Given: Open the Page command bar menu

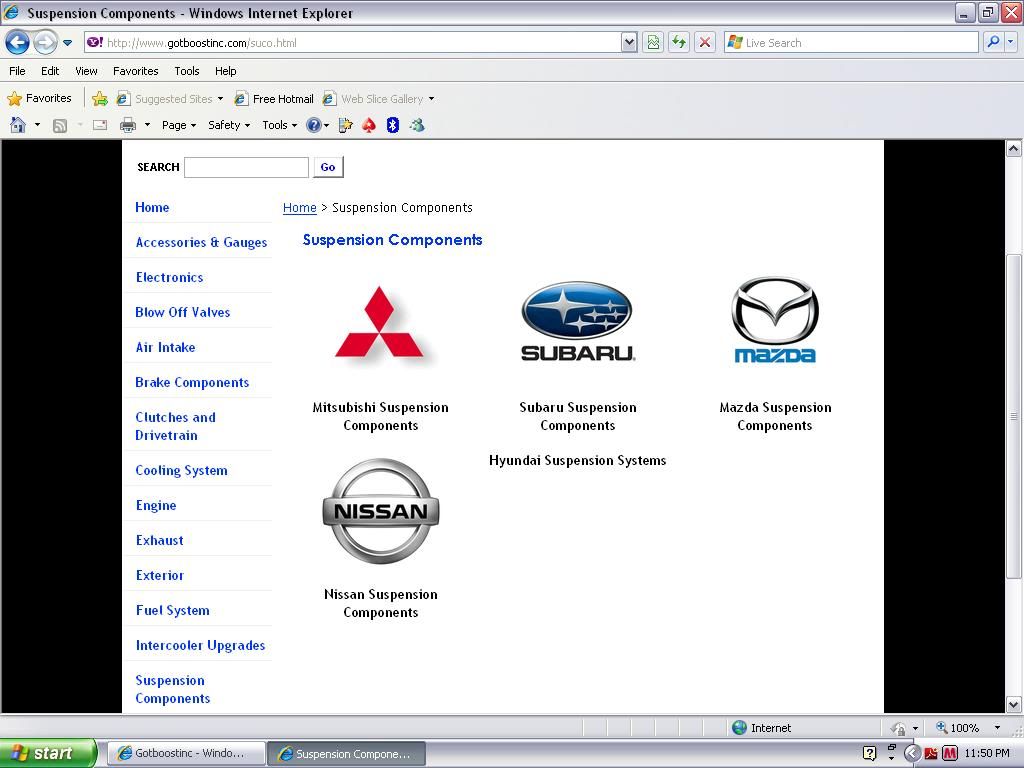Looking at the screenshot, I should click(179, 125).
